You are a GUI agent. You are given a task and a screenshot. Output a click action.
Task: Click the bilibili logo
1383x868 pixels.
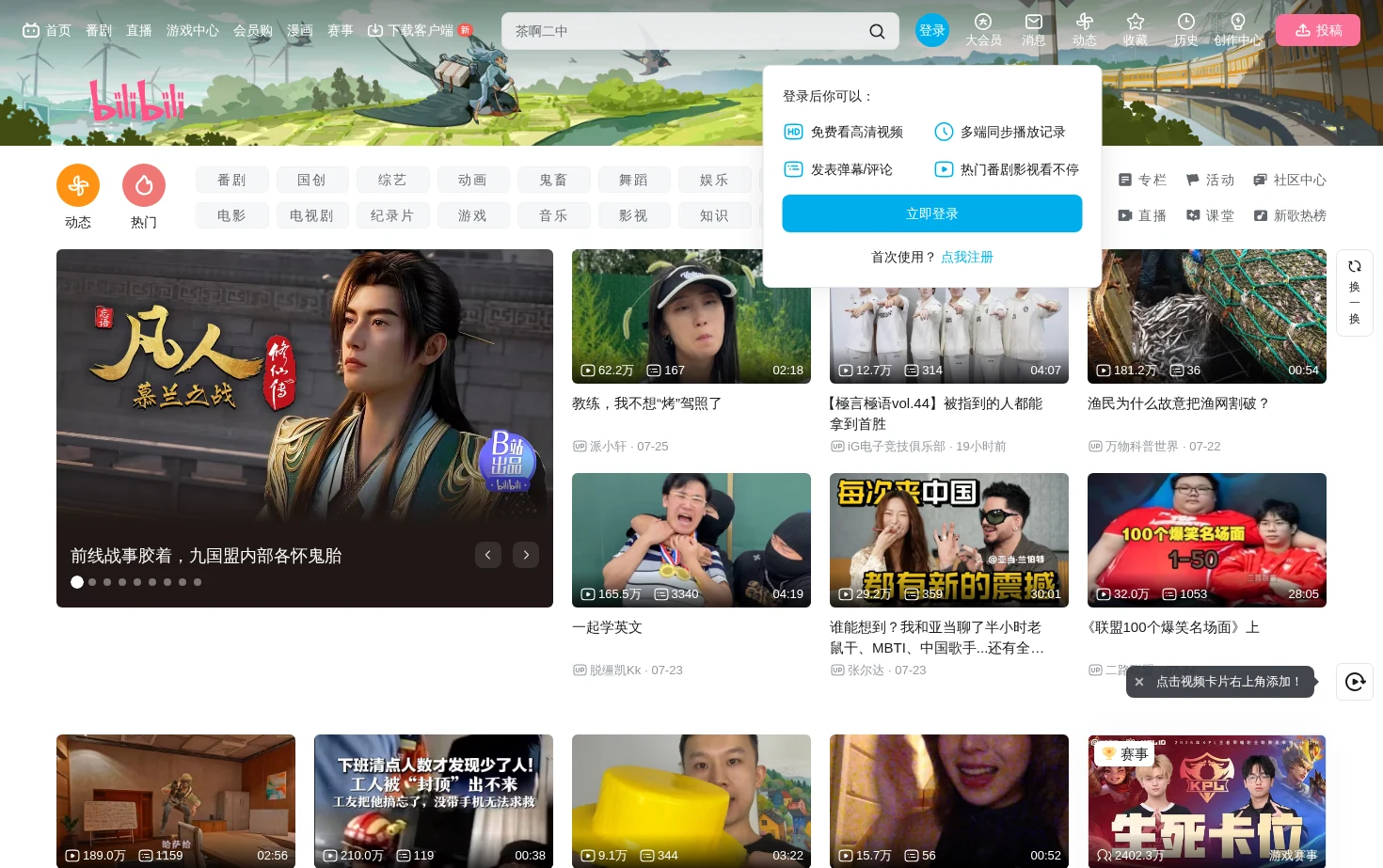click(x=137, y=100)
